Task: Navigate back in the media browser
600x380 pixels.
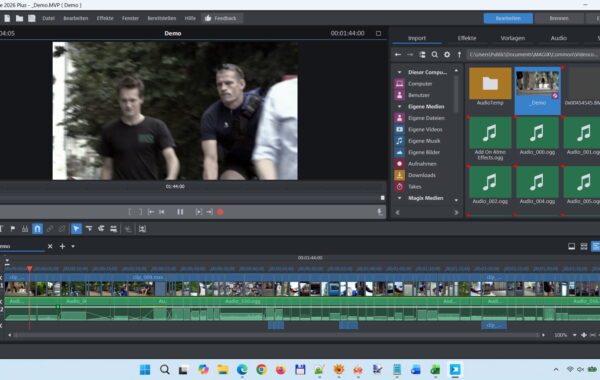Action: pyautogui.click(x=398, y=55)
